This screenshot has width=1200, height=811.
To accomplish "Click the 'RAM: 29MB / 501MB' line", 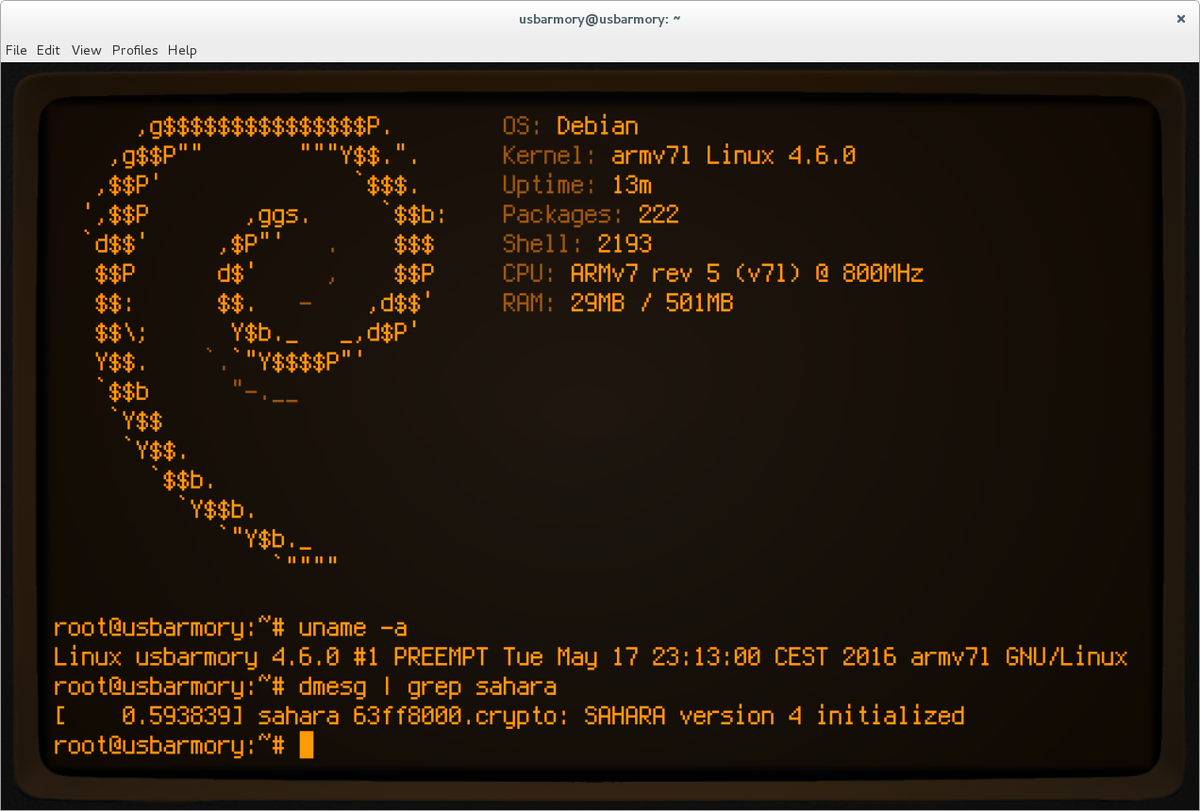I will tap(618, 303).
